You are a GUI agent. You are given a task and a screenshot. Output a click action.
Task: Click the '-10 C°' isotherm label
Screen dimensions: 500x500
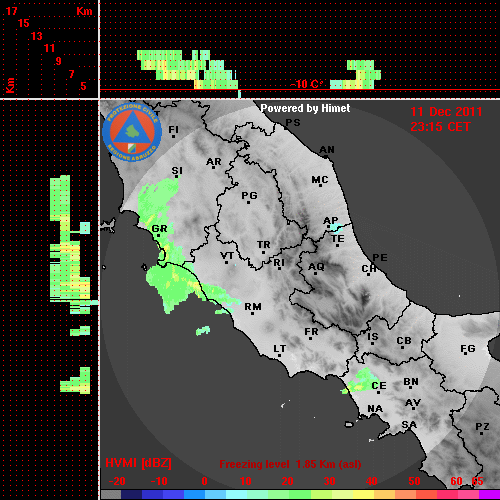coord(307,84)
